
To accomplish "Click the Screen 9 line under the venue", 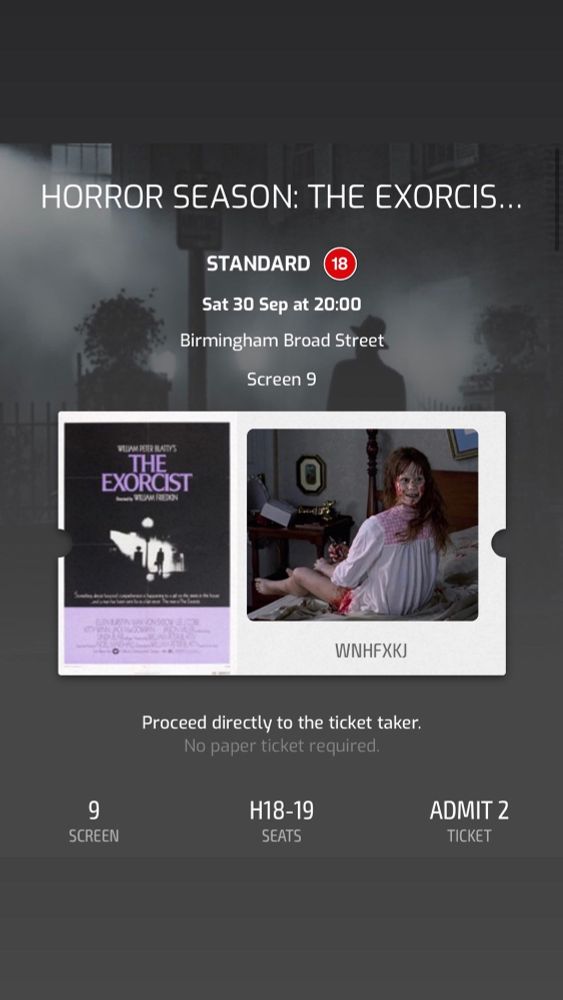I will click(x=281, y=379).
